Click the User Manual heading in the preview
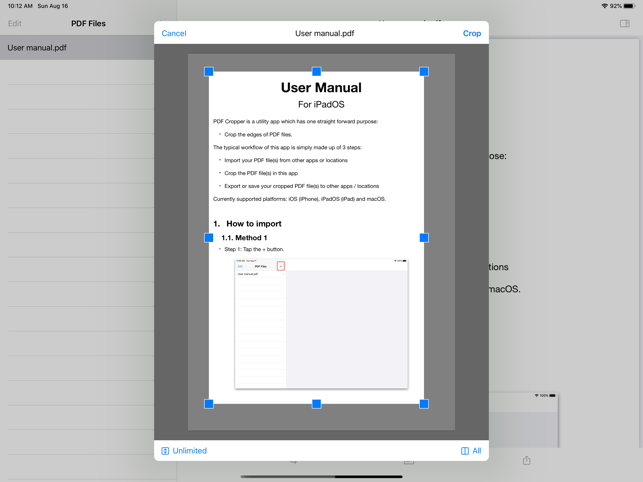Image resolution: width=643 pixels, height=482 pixels. pyautogui.click(x=321, y=87)
